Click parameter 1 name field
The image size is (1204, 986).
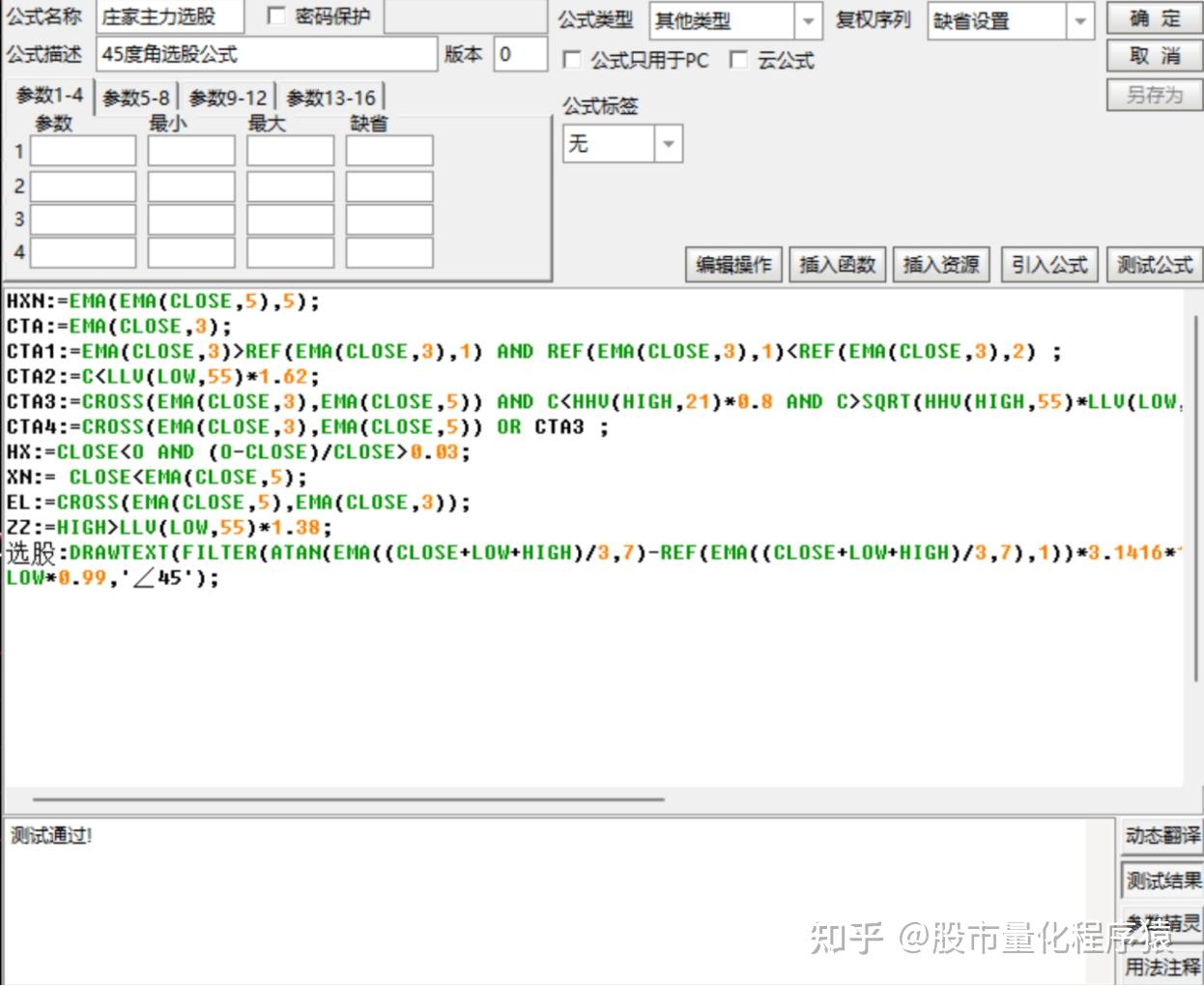(x=83, y=151)
